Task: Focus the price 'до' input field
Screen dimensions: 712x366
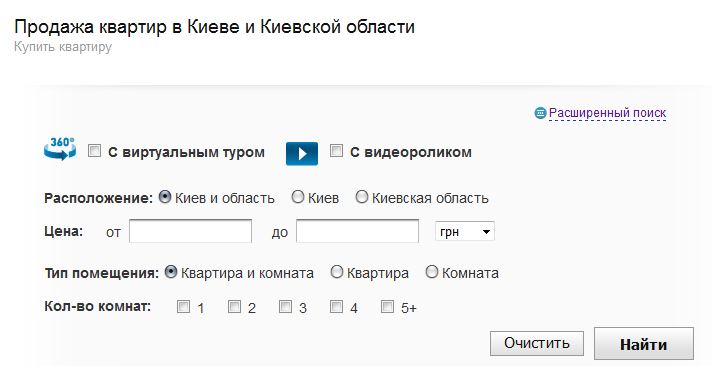Action: tap(357, 231)
